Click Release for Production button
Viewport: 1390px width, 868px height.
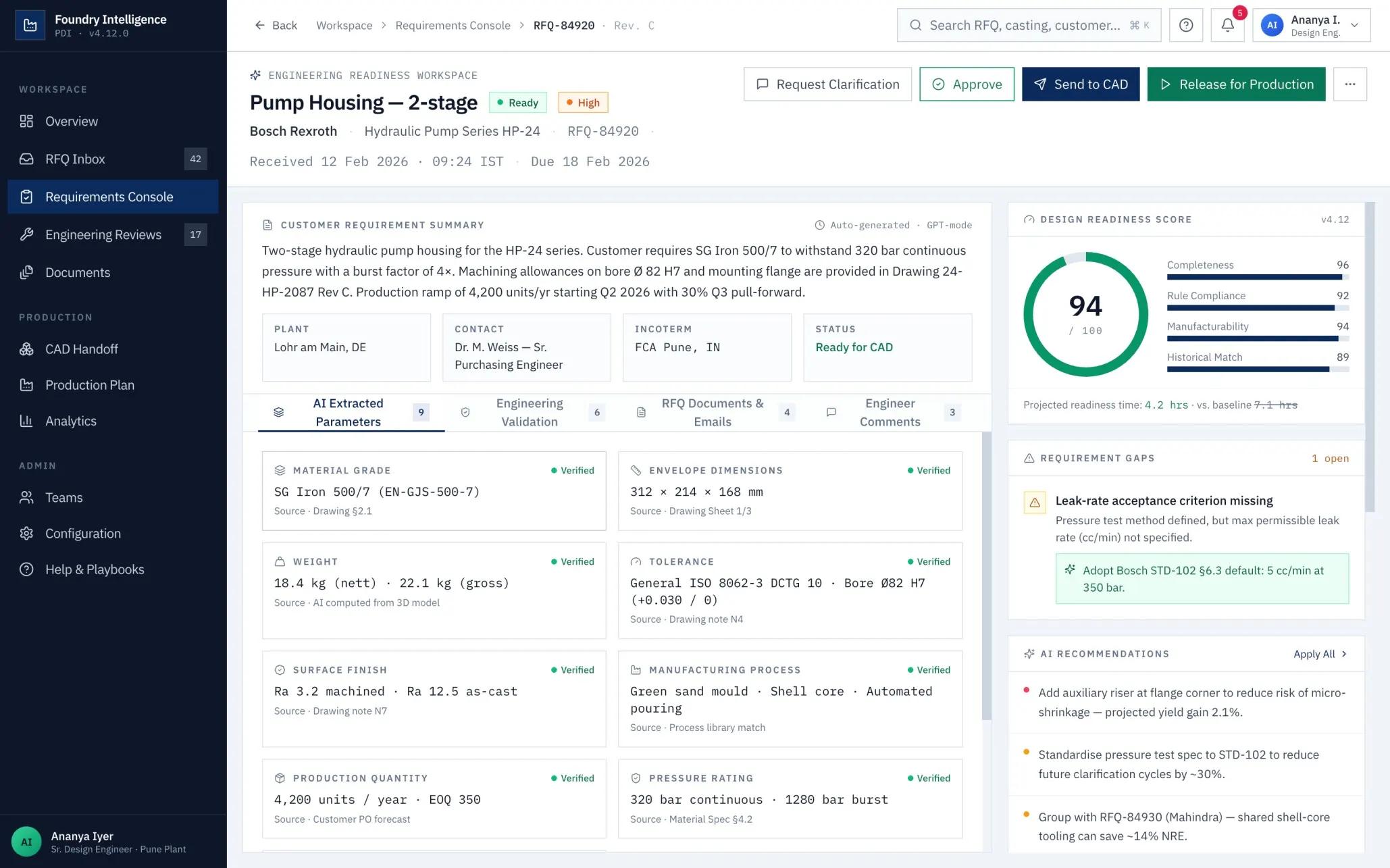(x=1236, y=84)
